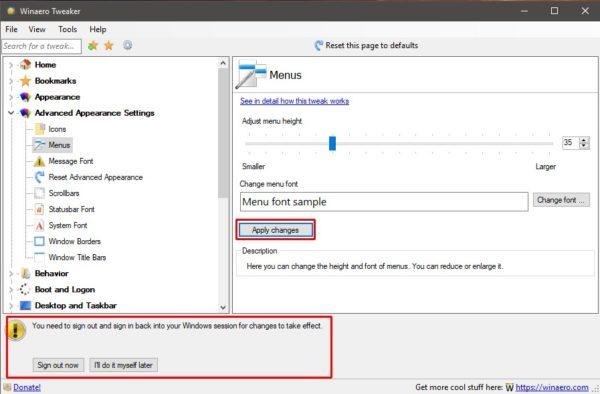600x394 pixels.
Task: Click the Window Title Bars icon
Action: pos(39,257)
